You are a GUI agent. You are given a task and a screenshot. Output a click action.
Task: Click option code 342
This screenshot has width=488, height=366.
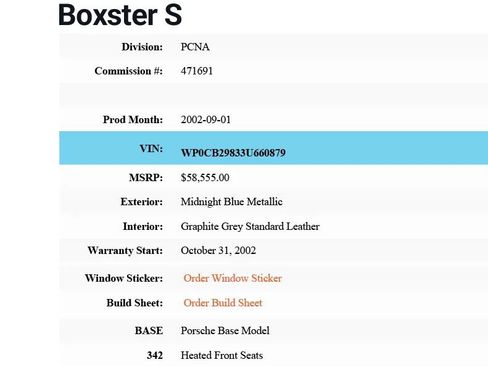(155, 355)
